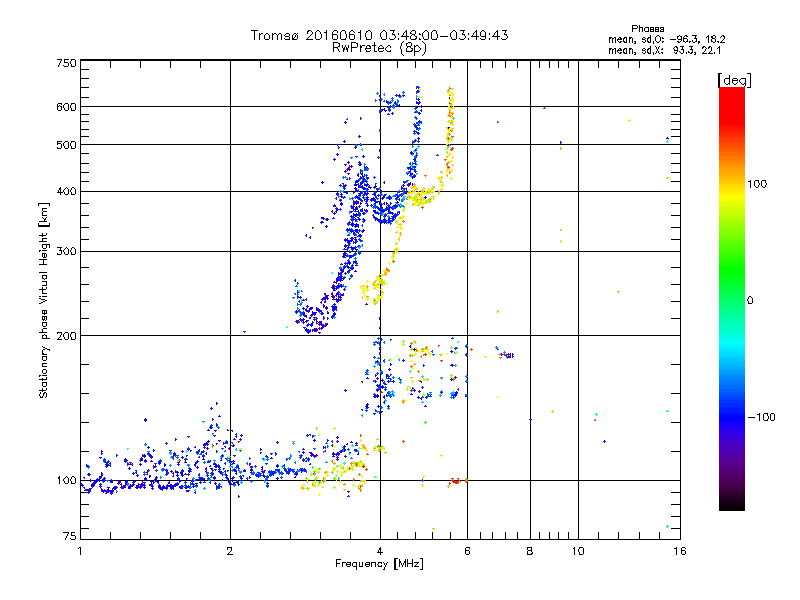
Task: Click the x-axis label '16'
Action: [680, 551]
